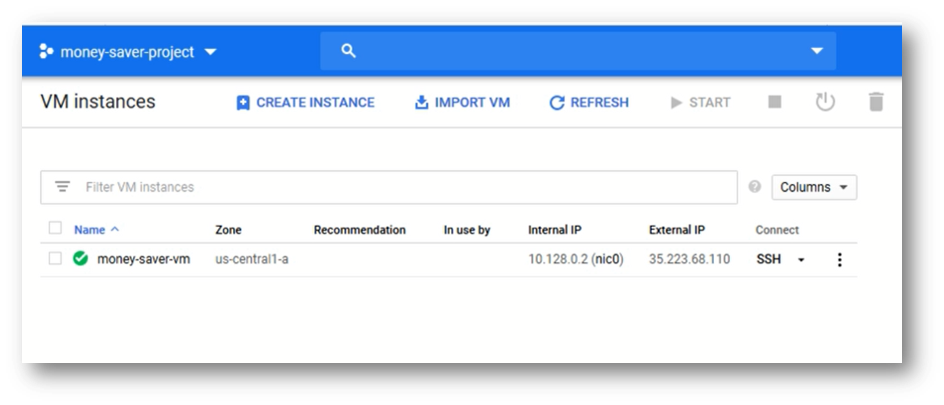The image size is (944, 405).
Task: Open the nic0 network interface link
Action: point(607,259)
